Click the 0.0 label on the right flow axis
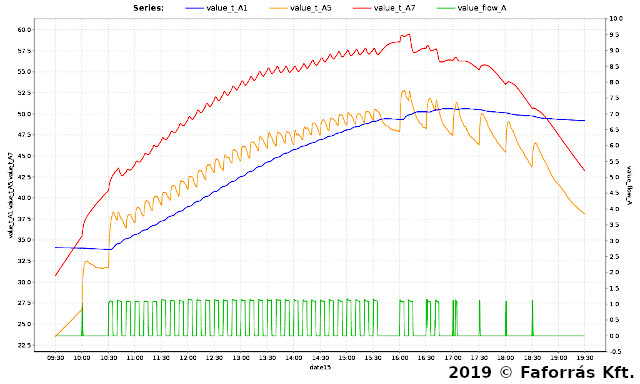This screenshot has width=640, height=384. [615, 336]
